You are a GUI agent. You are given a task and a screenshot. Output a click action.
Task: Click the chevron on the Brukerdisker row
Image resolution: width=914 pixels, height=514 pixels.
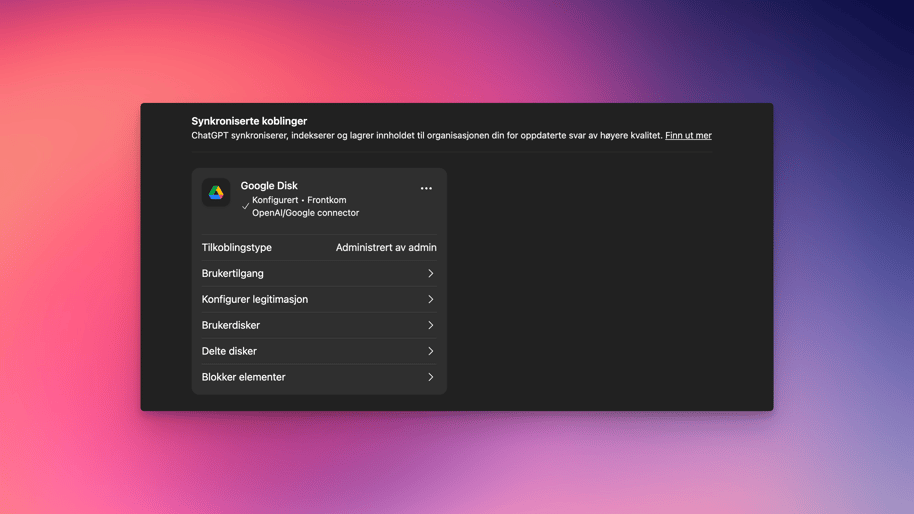pos(431,325)
